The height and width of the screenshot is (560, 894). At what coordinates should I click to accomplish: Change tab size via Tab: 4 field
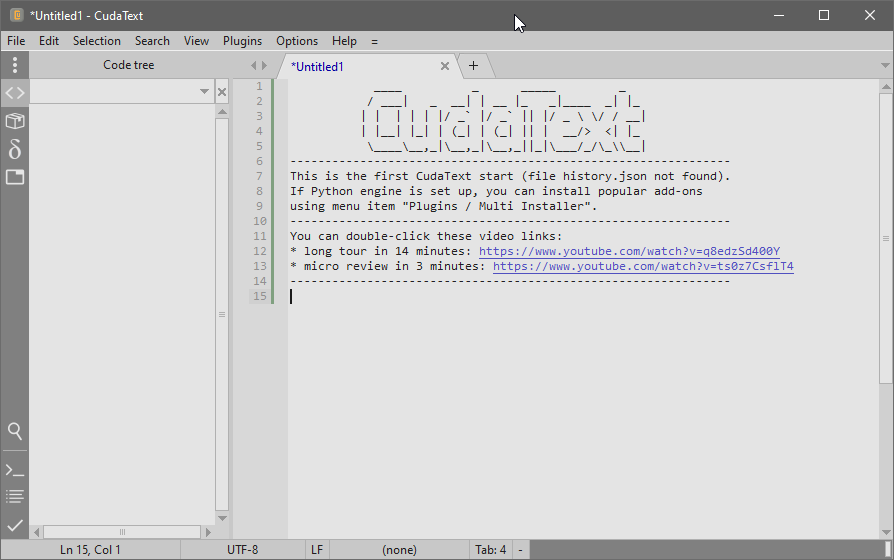pos(491,550)
